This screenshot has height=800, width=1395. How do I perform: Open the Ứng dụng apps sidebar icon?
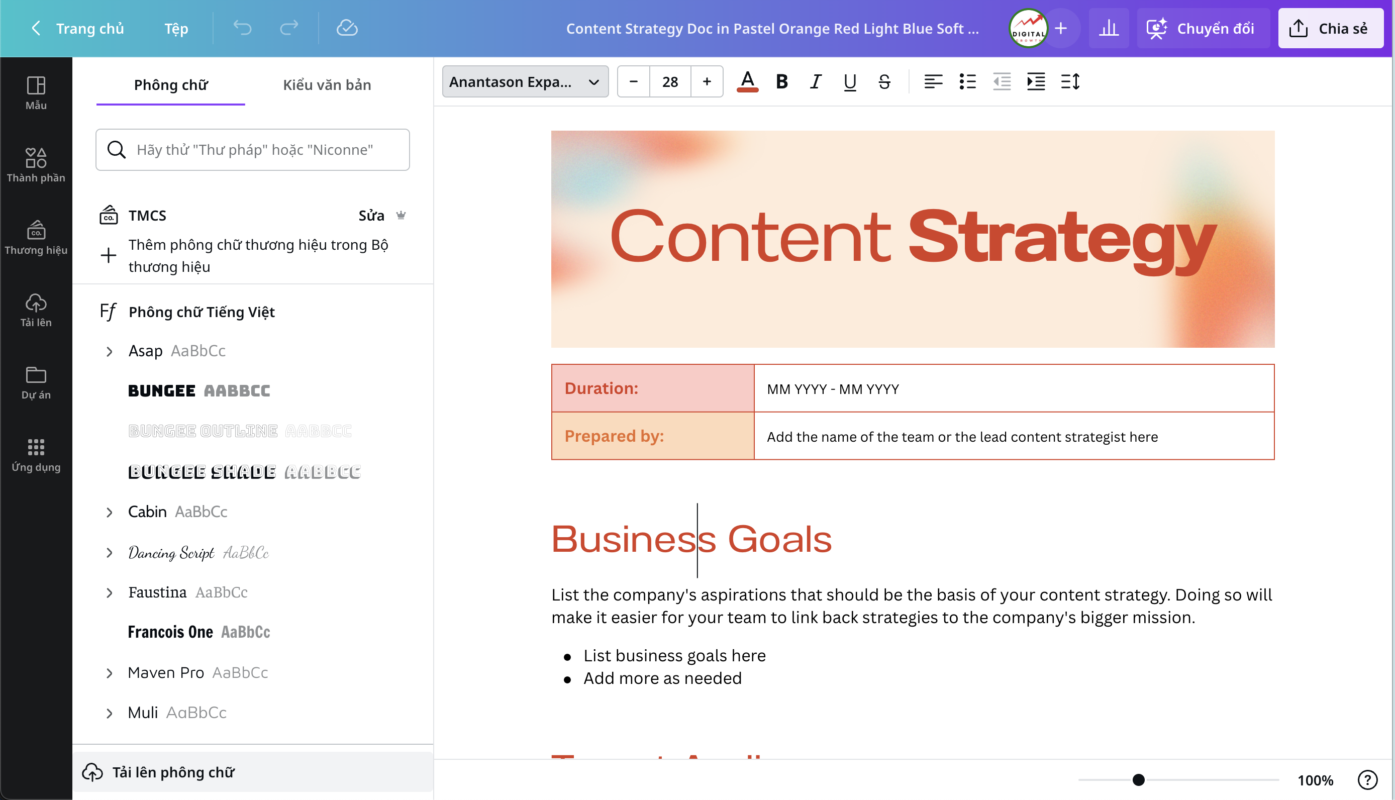(x=36, y=454)
